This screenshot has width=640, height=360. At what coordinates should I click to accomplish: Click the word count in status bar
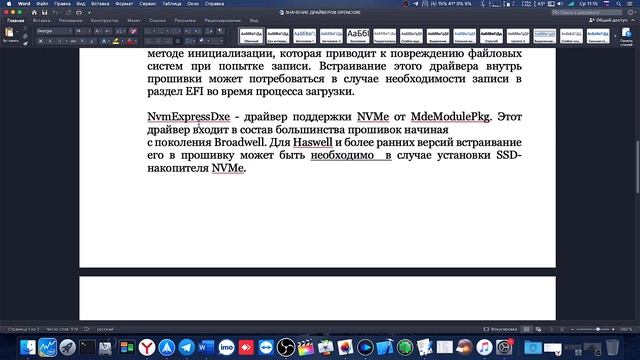coord(62,329)
